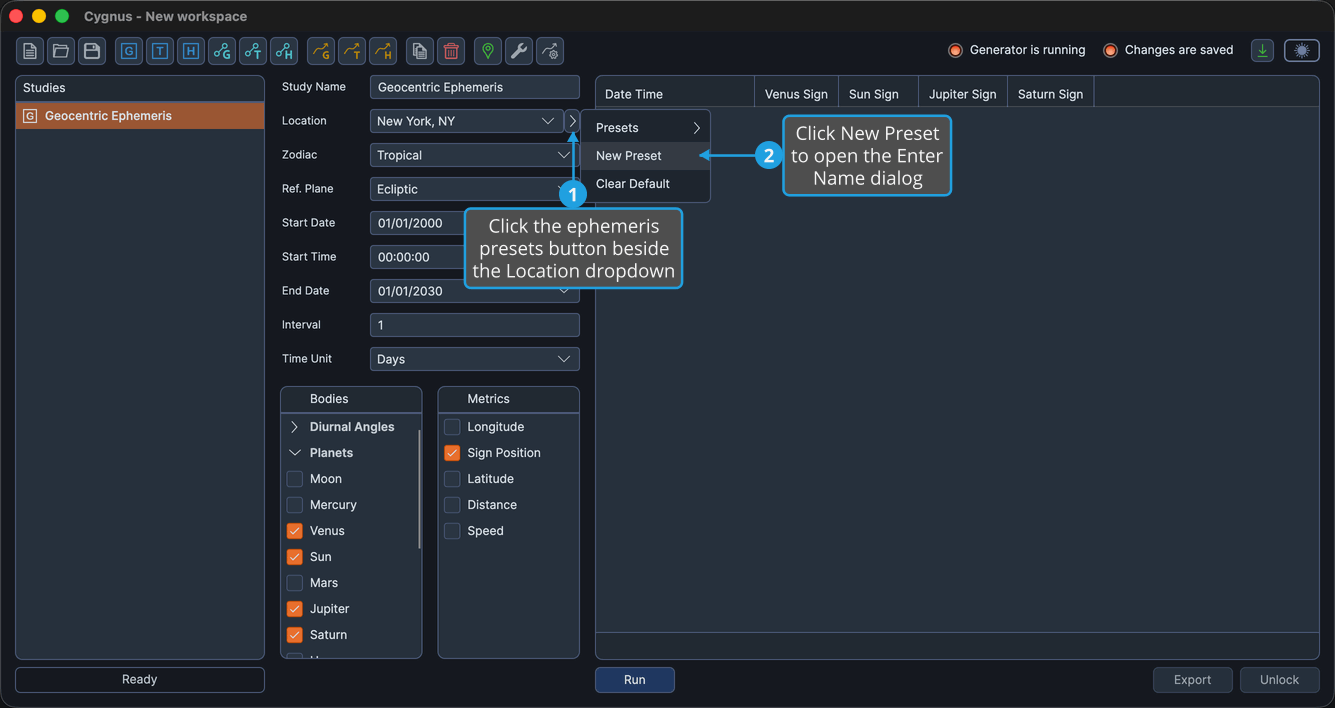Click the teal node-link H toolbar icon
Image resolution: width=1335 pixels, height=708 pixels.
(x=284, y=51)
